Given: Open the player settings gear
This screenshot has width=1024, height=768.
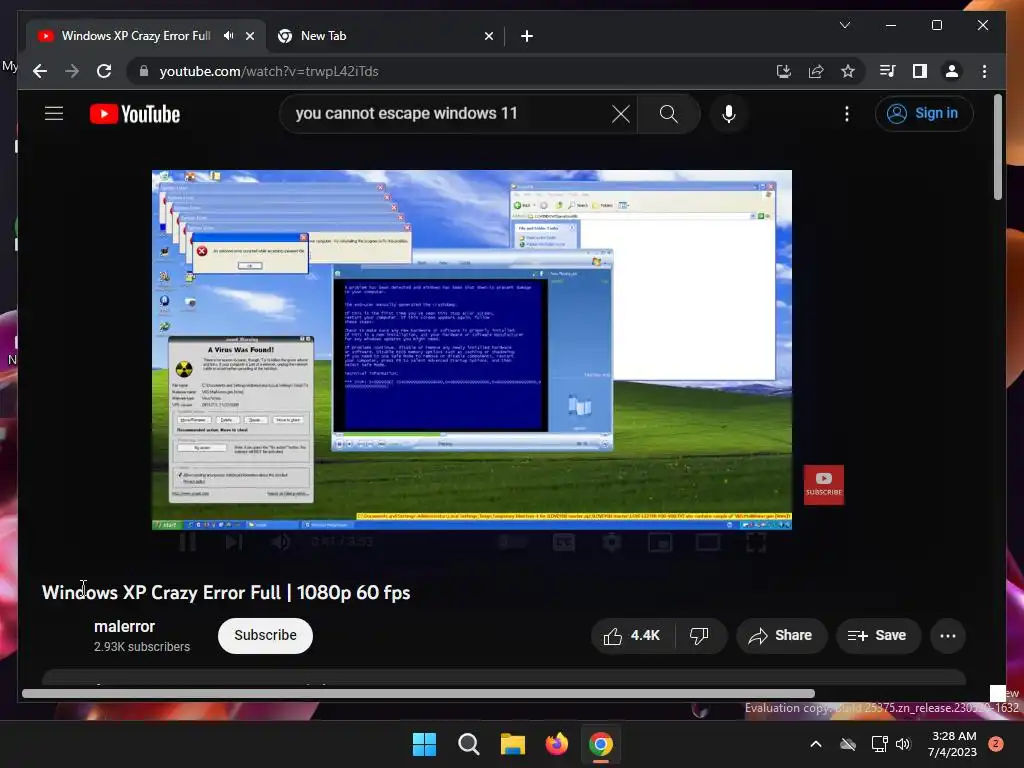Looking at the screenshot, I should [x=612, y=542].
